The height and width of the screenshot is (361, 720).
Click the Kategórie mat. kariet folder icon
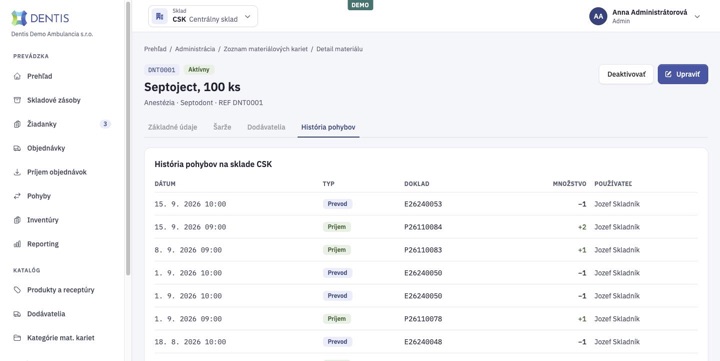point(17,338)
